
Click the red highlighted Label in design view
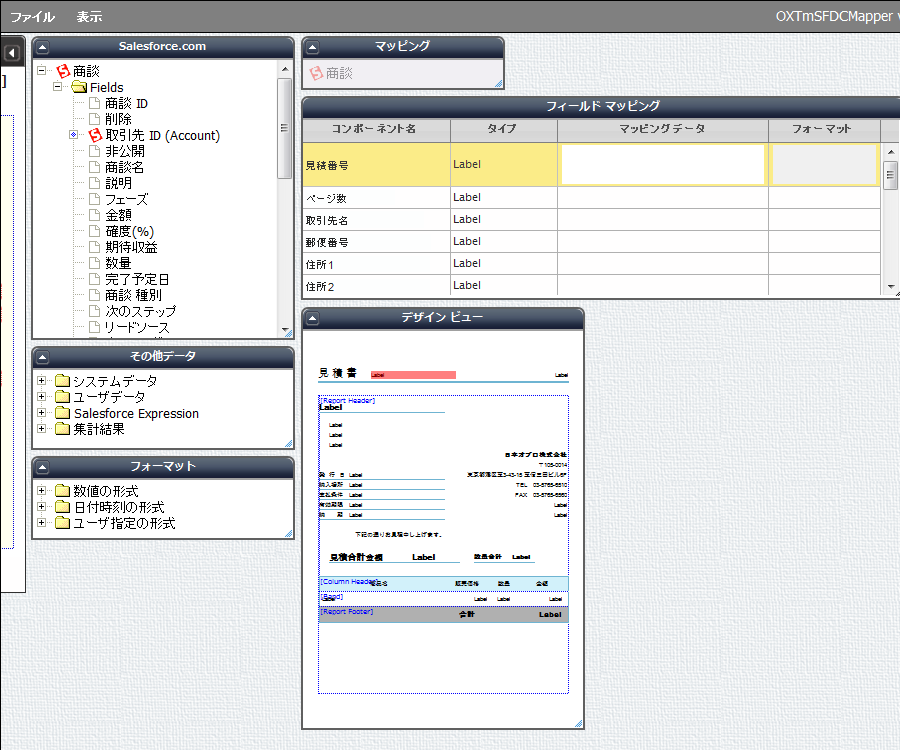pos(413,375)
